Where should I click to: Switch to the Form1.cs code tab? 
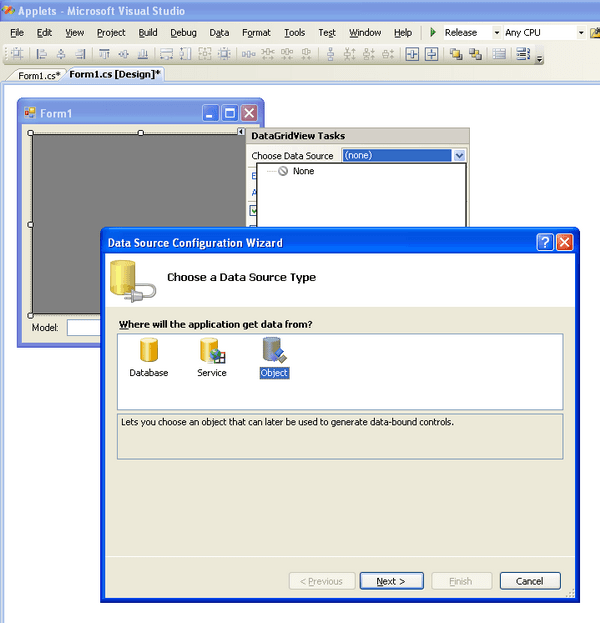[x=38, y=75]
